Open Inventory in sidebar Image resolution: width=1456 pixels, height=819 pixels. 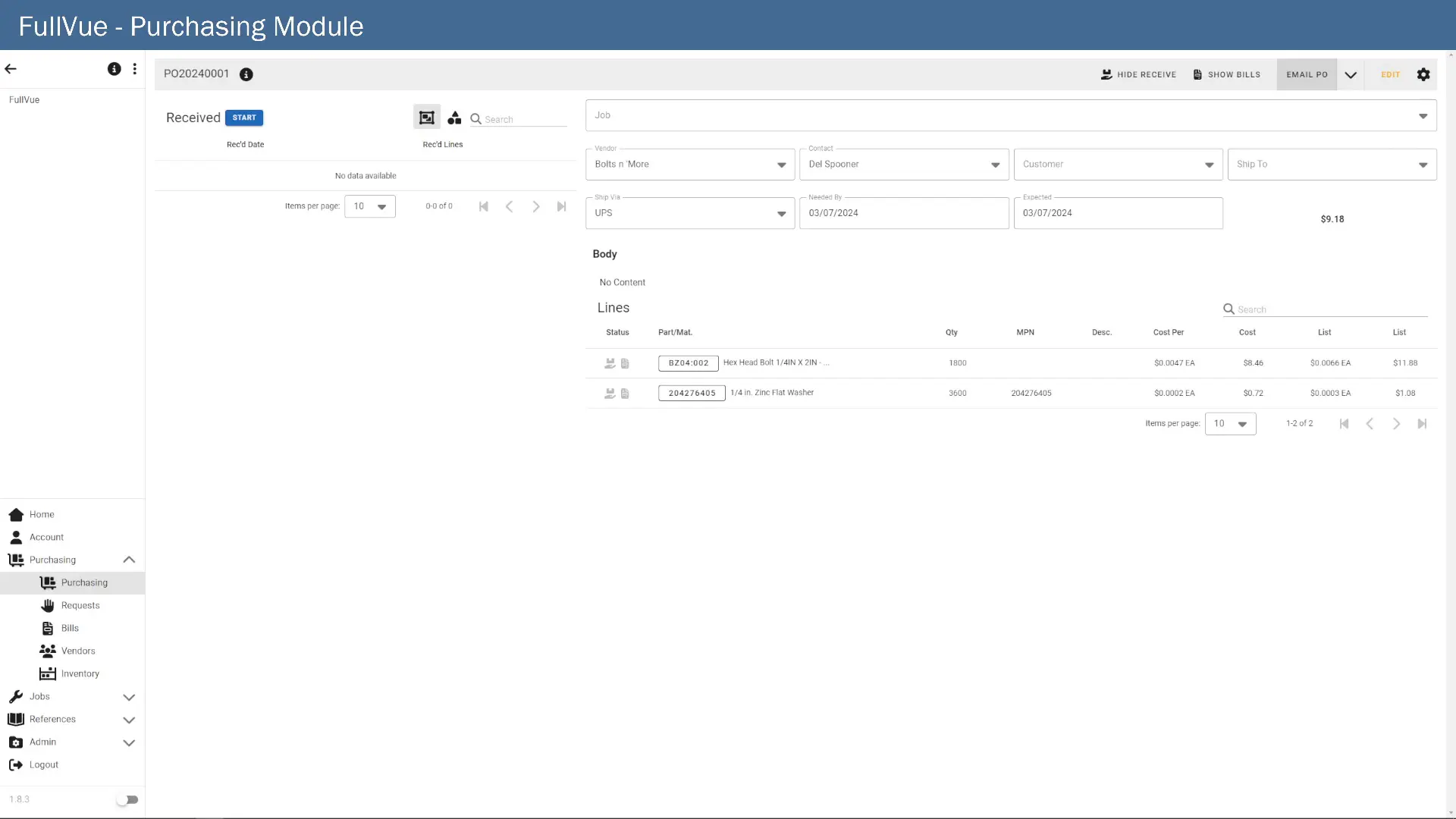(72, 674)
